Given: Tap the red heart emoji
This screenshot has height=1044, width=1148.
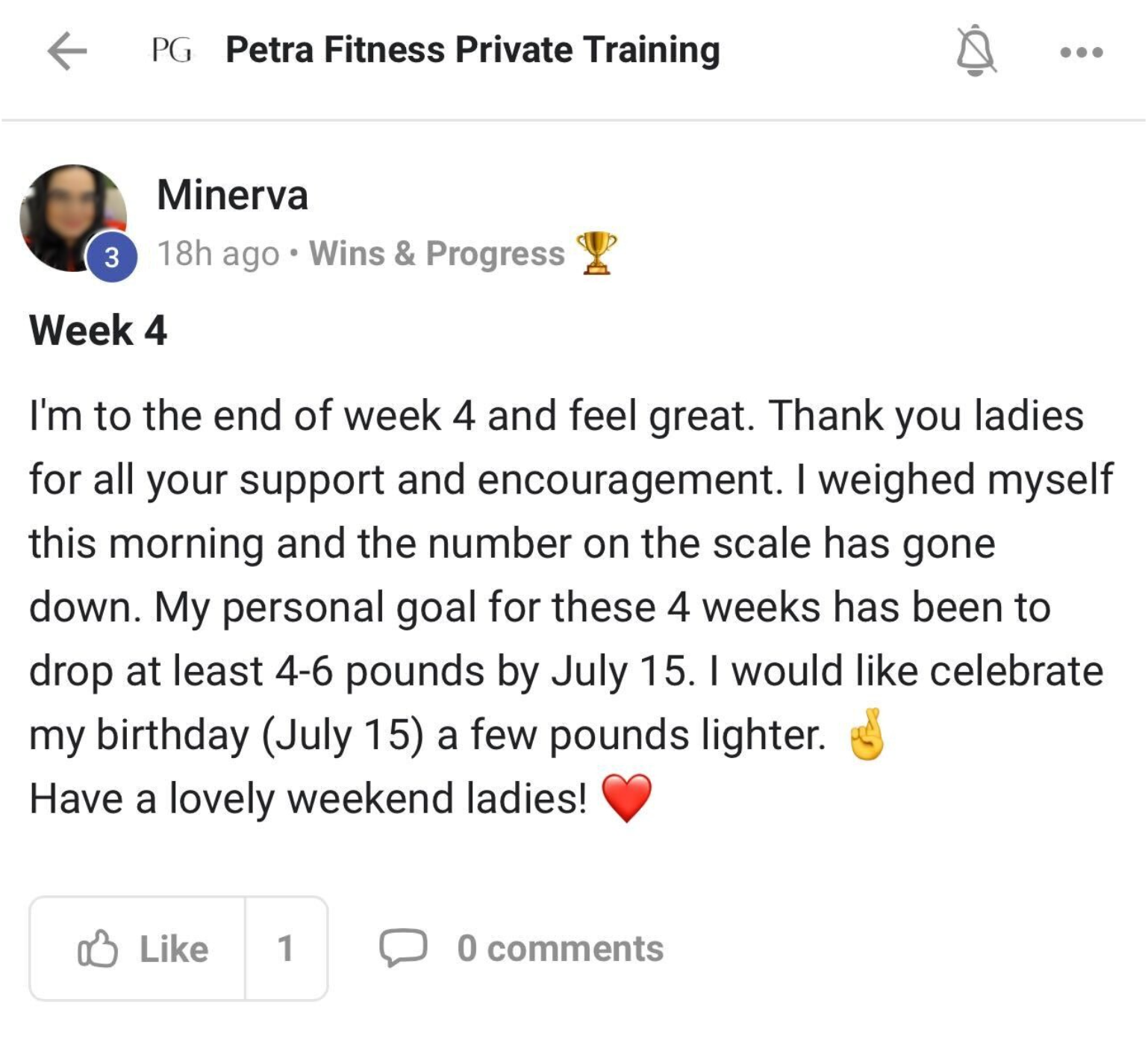Looking at the screenshot, I should [x=627, y=798].
